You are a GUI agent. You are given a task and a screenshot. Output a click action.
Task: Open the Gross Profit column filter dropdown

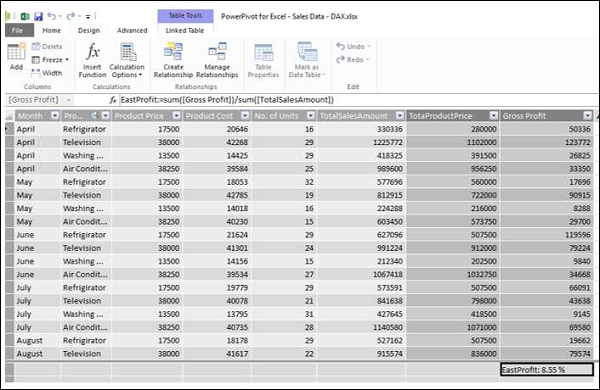coord(588,116)
